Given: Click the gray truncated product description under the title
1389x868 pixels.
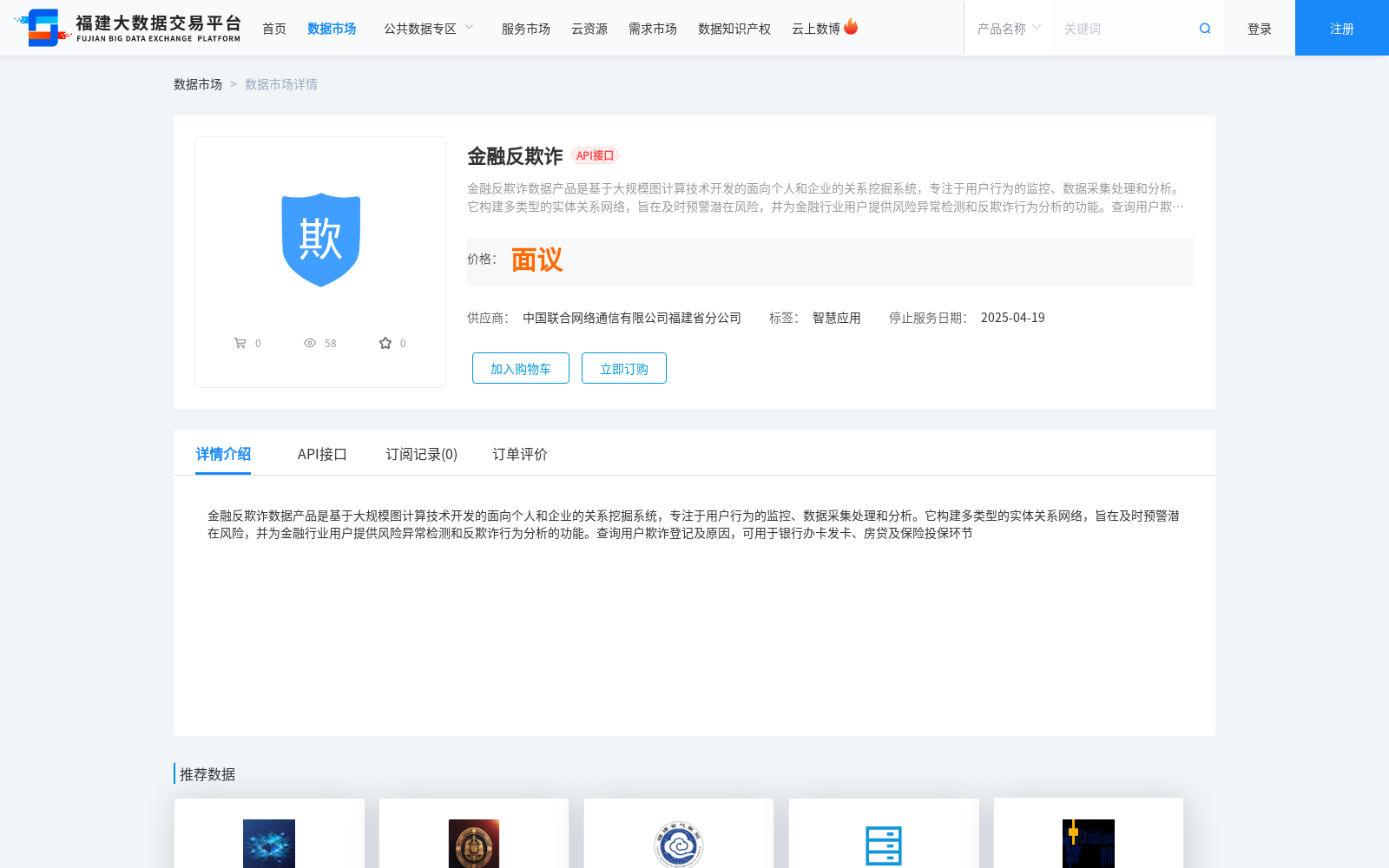Looking at the screenshot, I should 826,197.
